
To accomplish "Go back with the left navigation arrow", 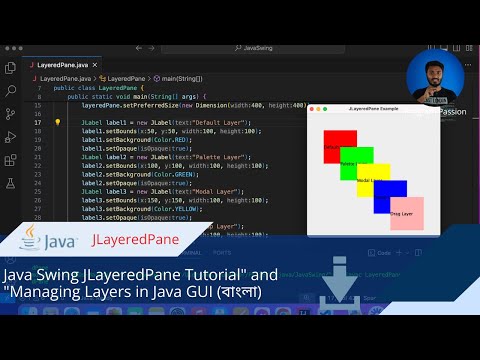I will [139, 48].
